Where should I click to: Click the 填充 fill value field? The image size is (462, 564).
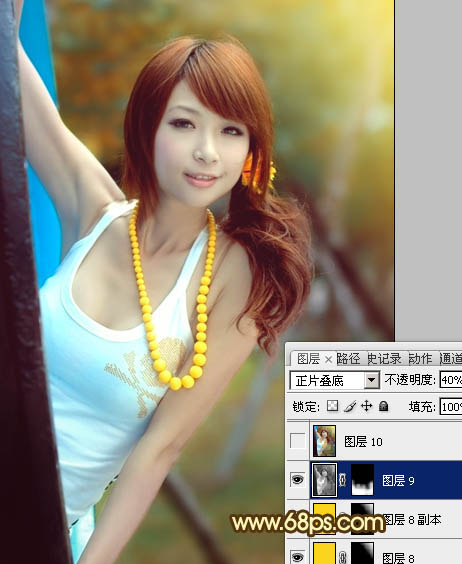click(x=451, y=407)
